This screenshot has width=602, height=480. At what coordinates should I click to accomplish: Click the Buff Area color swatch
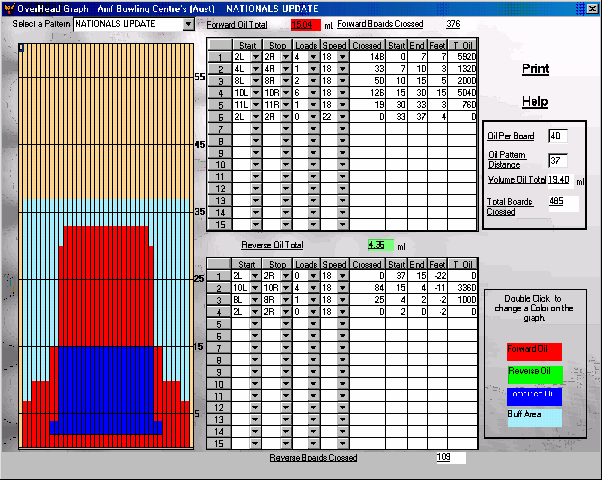tap(535, 418)
